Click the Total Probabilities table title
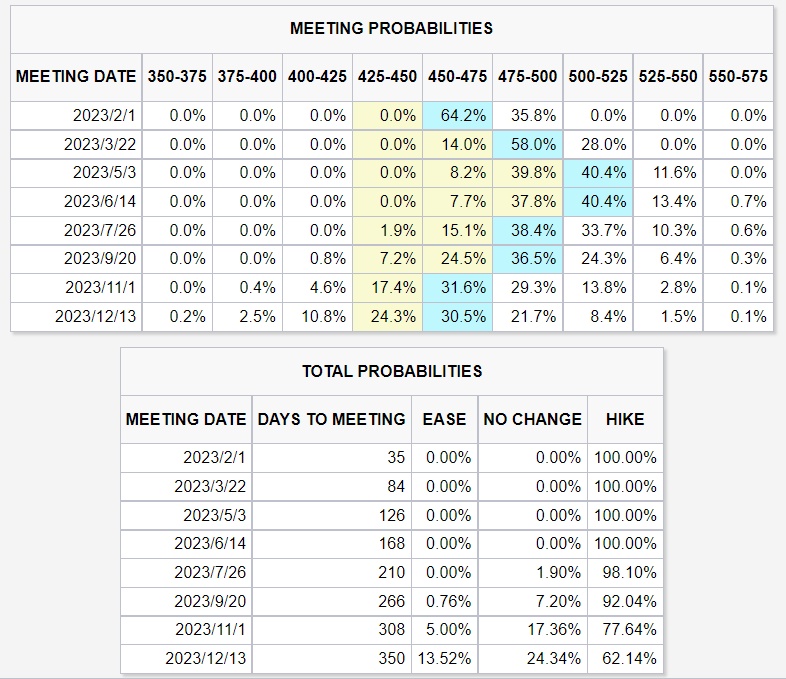 [392, 371]
